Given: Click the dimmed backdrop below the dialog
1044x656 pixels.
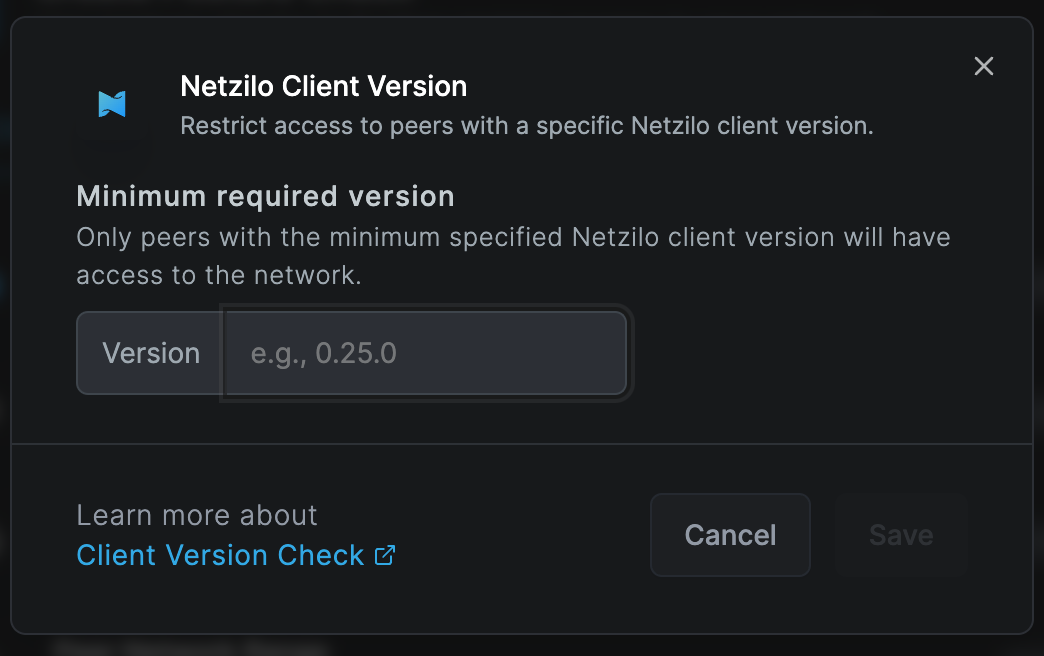Looking at the screenshot, I should [x=522, y=646].
